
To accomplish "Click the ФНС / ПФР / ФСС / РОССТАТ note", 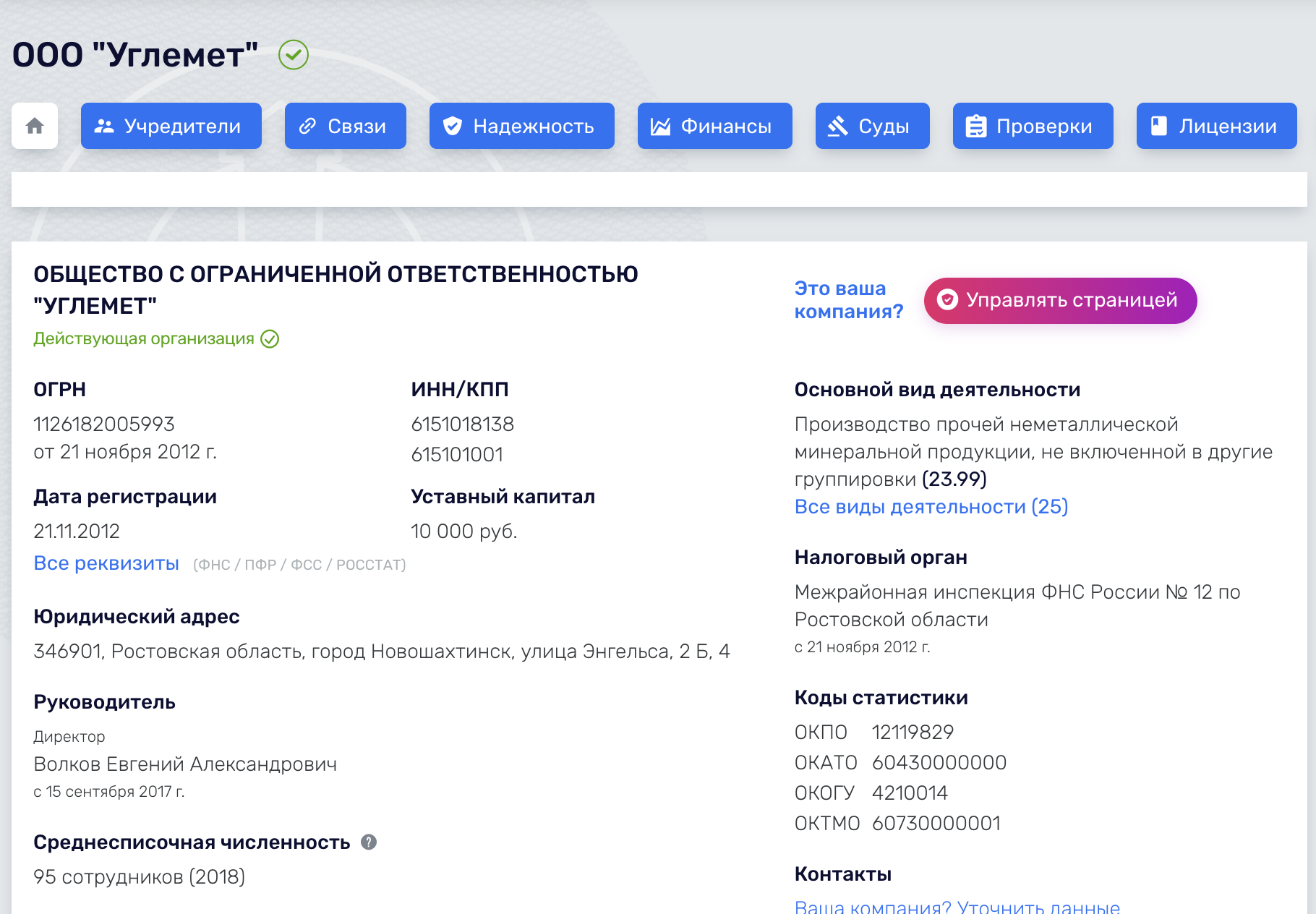I will pyautogui.click(x=299, y=565).
